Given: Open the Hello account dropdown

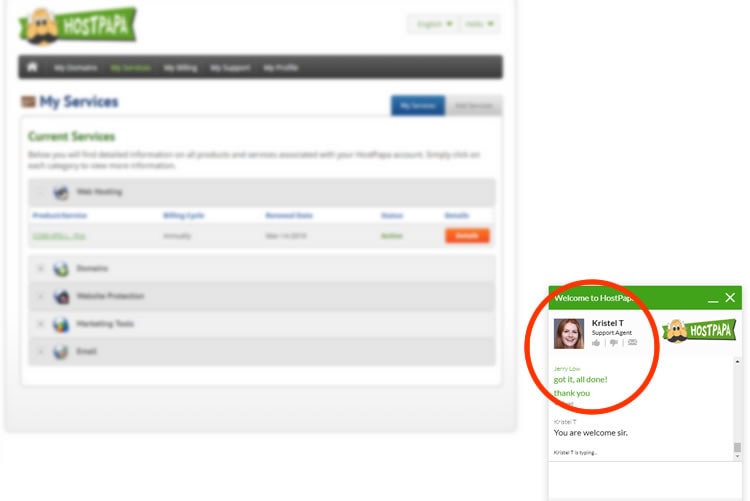Looking at the screenshot, I should pyautogui.click(x=479, y=24).
